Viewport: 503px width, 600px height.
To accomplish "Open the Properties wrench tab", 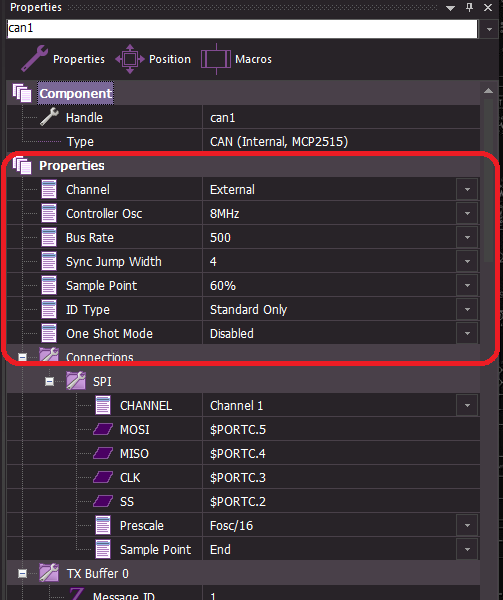I will click(x=63, y=59).
